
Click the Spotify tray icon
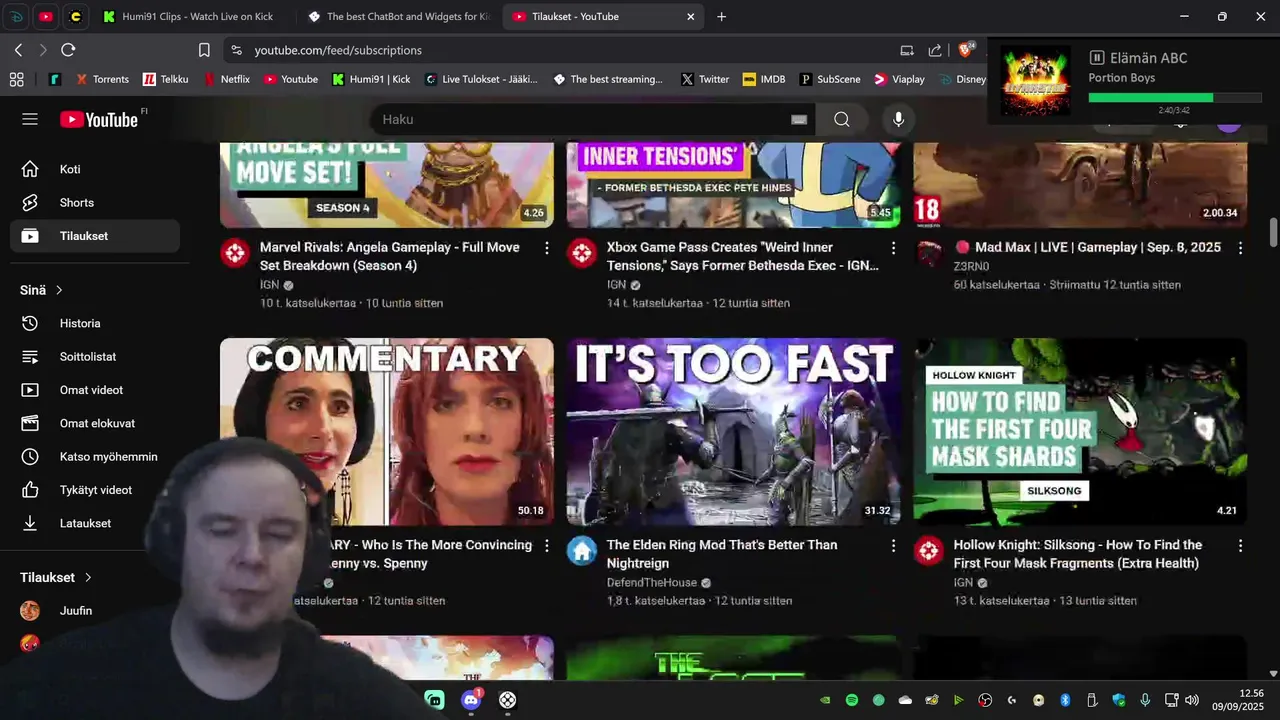852,700
